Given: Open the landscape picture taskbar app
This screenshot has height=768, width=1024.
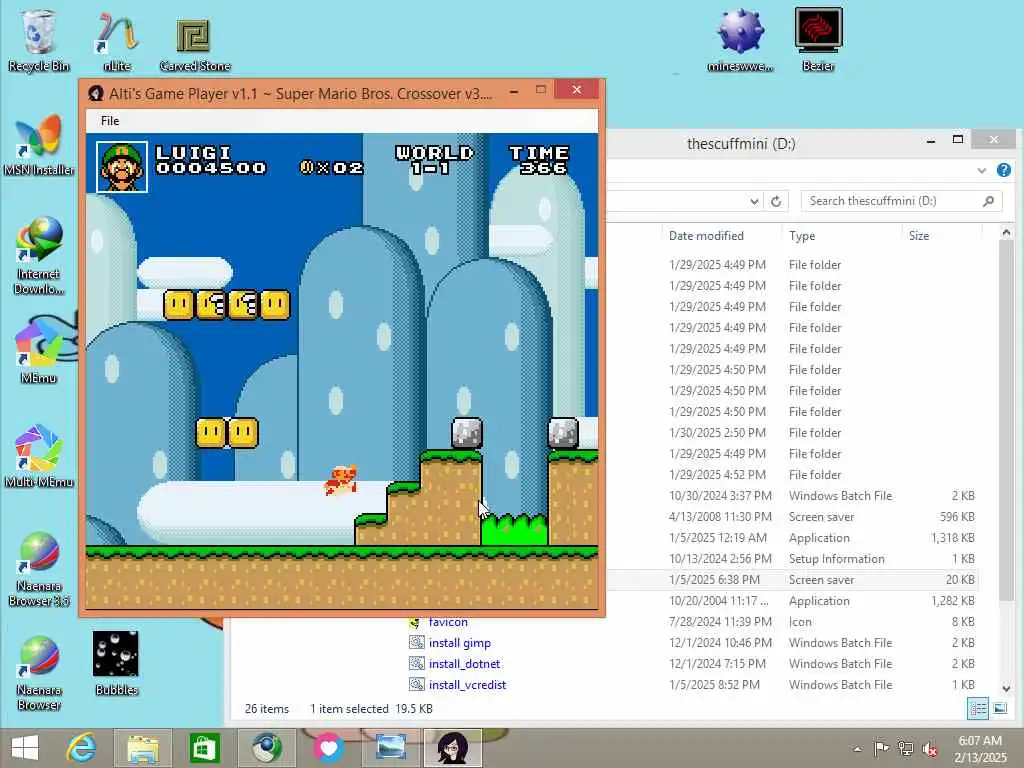Looking at the screenshot, I should [x=391, y=748].
